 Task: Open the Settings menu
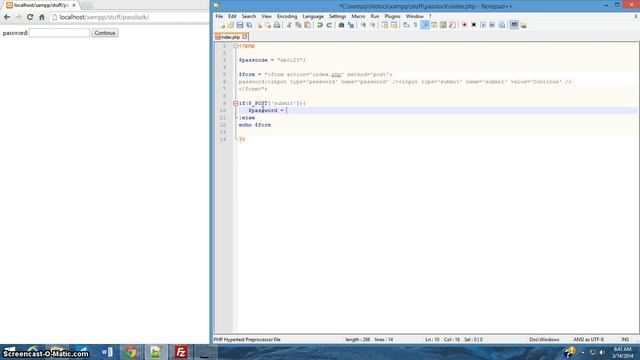(337, 16)
